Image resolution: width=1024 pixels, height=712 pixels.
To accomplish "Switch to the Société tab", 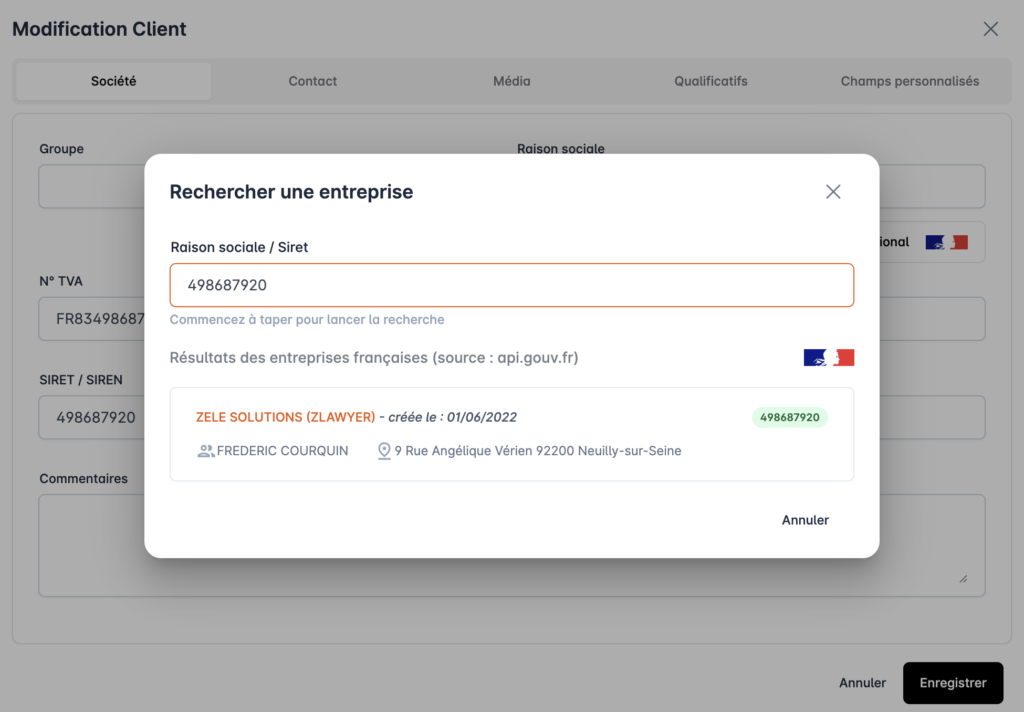I will click(x=113, y=81).
